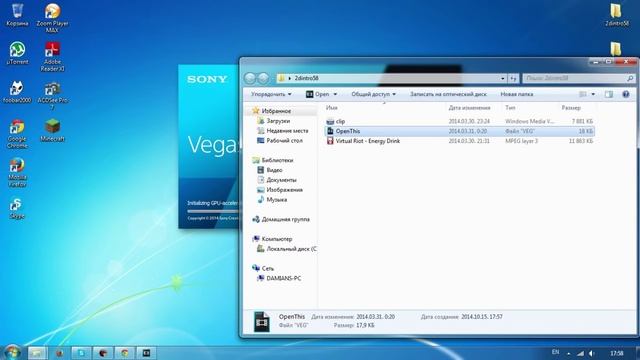Select Компьютер in navigation pane
Image resolution: width=640 pixels, height=360 pixels.
tap(277, 239)
